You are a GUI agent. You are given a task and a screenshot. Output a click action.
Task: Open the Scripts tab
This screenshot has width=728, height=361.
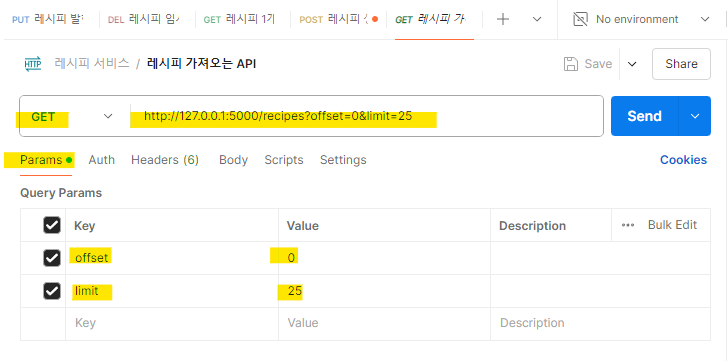pyautogui.click(x=284, y=160)
